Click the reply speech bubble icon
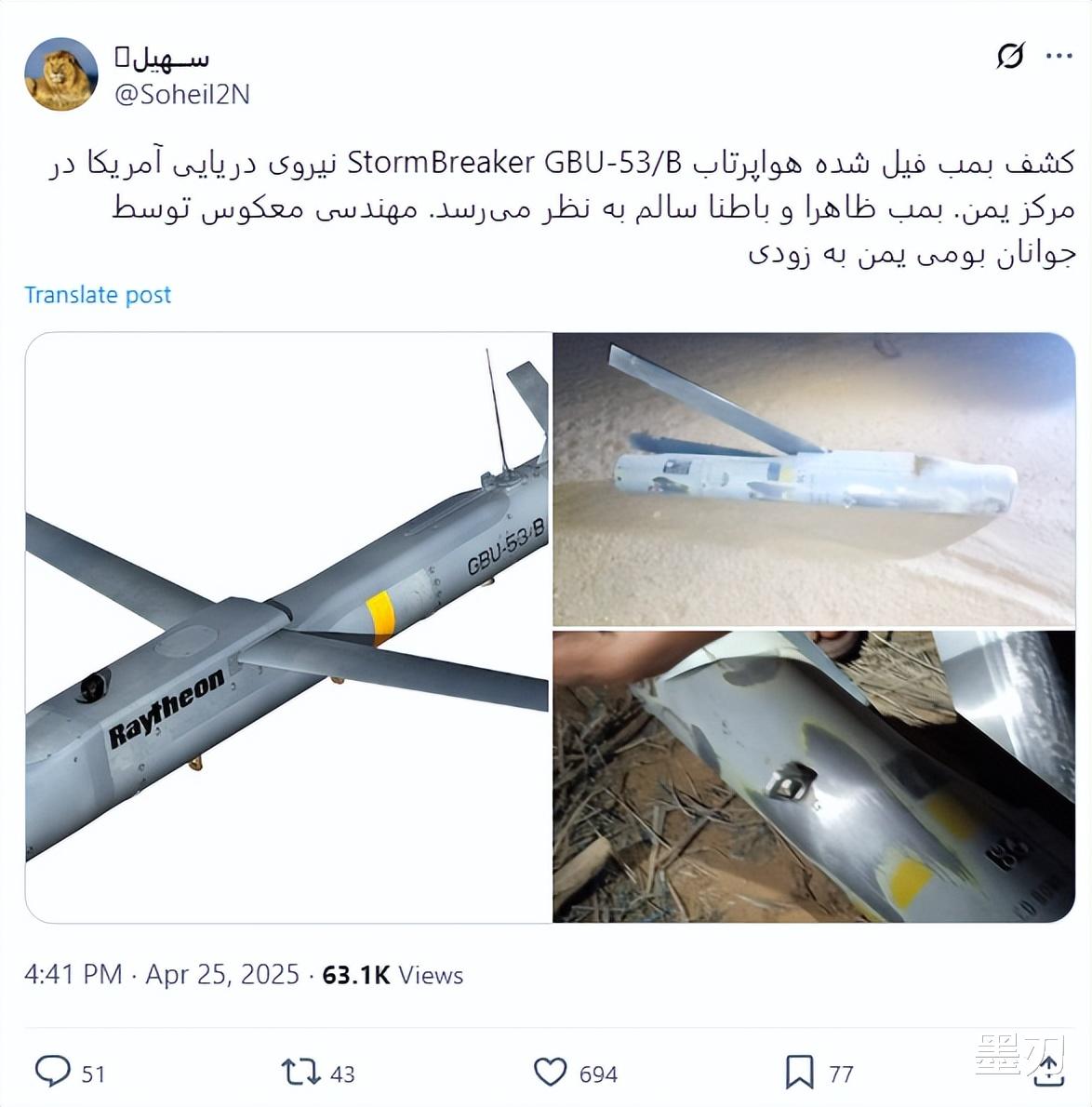This screenshot has height=1107, width=1092. point(53,1072)
